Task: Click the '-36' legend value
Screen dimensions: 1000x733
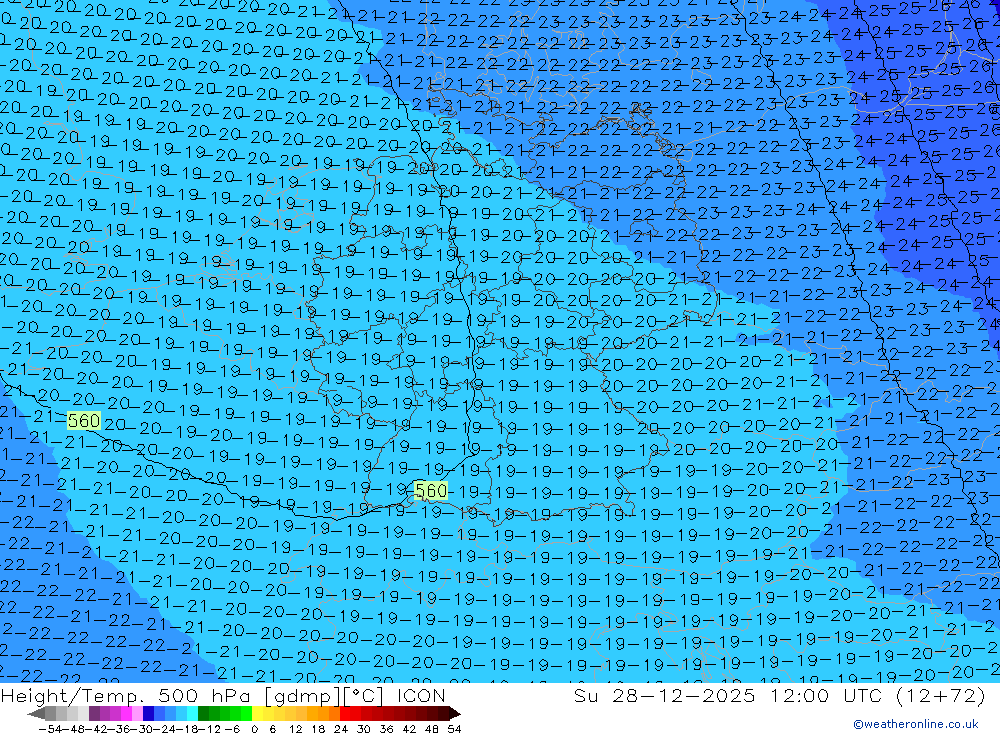Action: point(119,729)
